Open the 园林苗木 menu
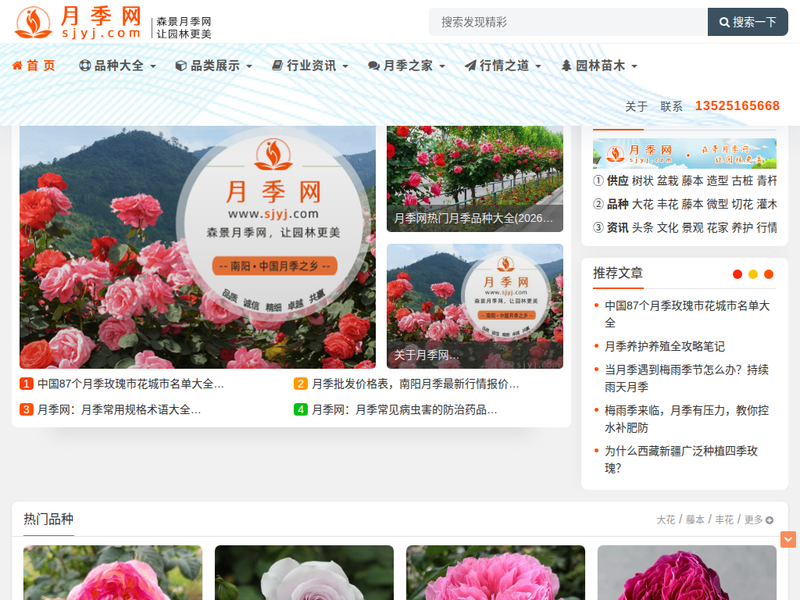The width and height of the screenshot is (800, 600). pos(599,65)
